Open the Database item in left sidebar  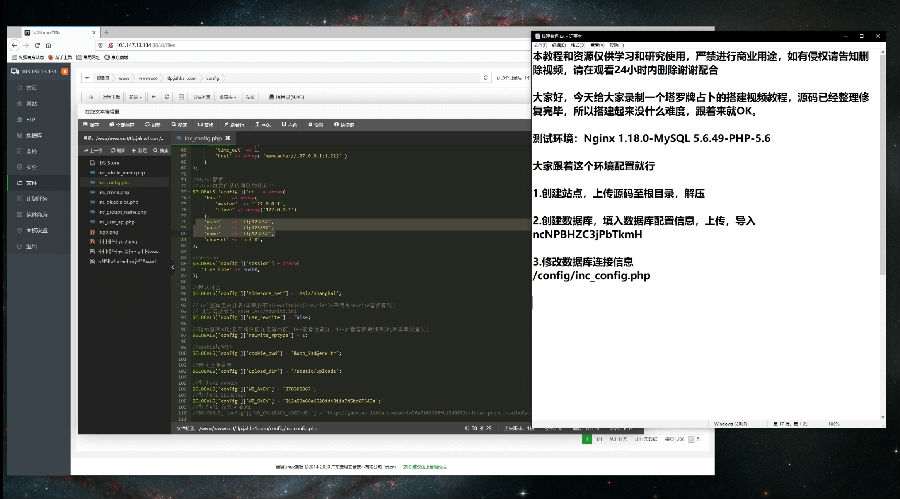34,135
